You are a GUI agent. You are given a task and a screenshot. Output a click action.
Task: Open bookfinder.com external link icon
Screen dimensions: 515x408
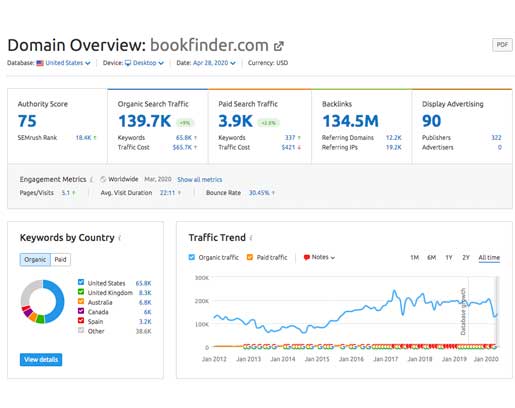[x=279, y=46]
